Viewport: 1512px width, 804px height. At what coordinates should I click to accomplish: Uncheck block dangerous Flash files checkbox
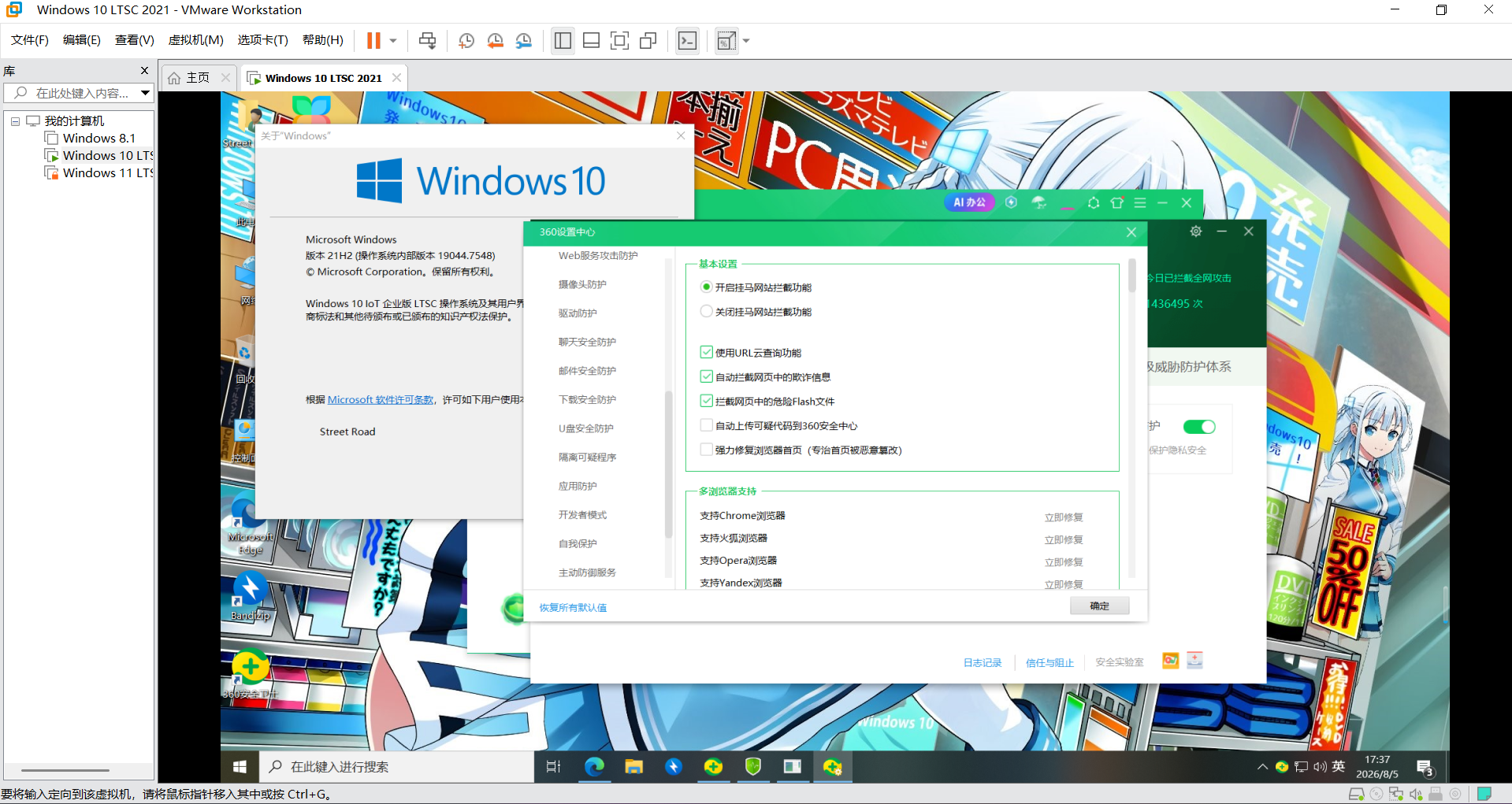tap(707, 401)
